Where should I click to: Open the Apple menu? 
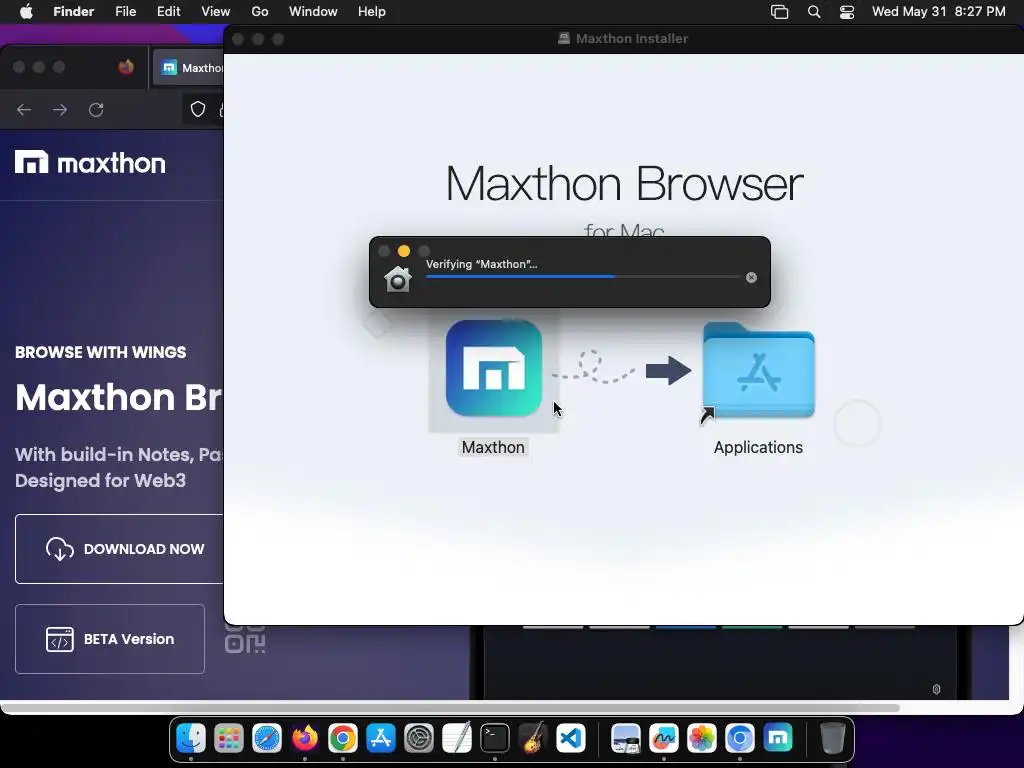coord(26,12)
